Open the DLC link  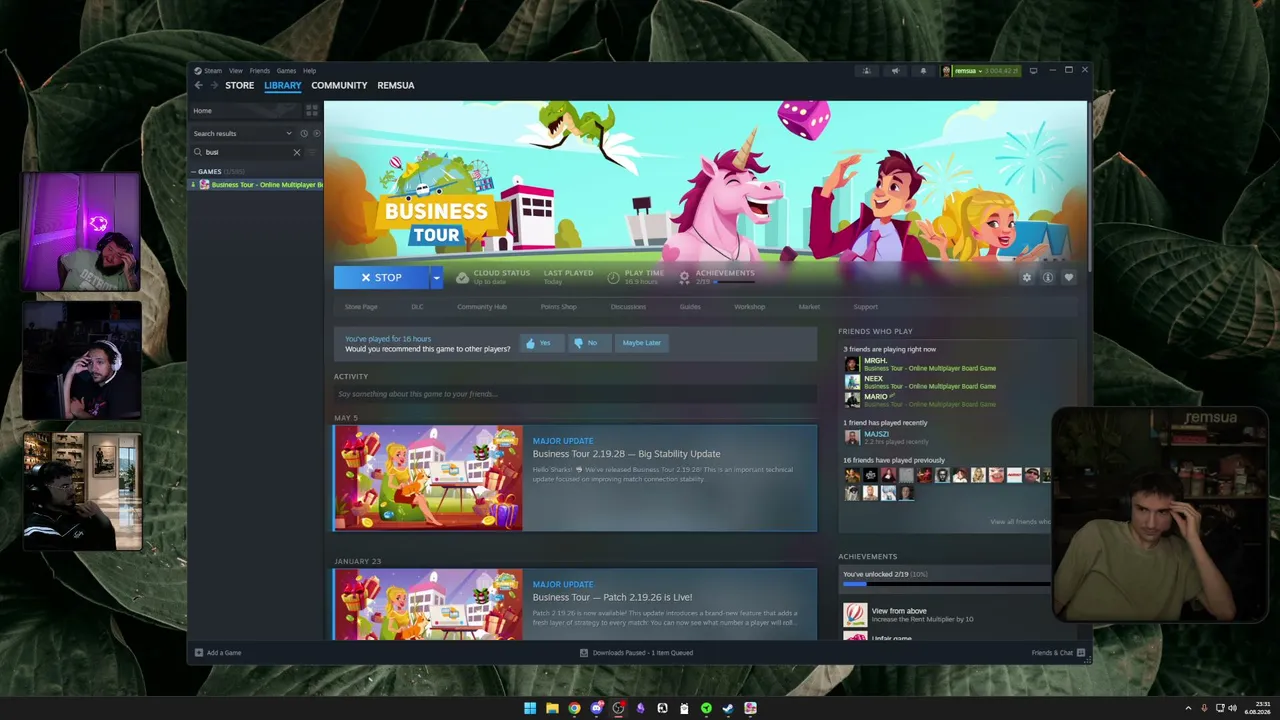click(417, 307)
